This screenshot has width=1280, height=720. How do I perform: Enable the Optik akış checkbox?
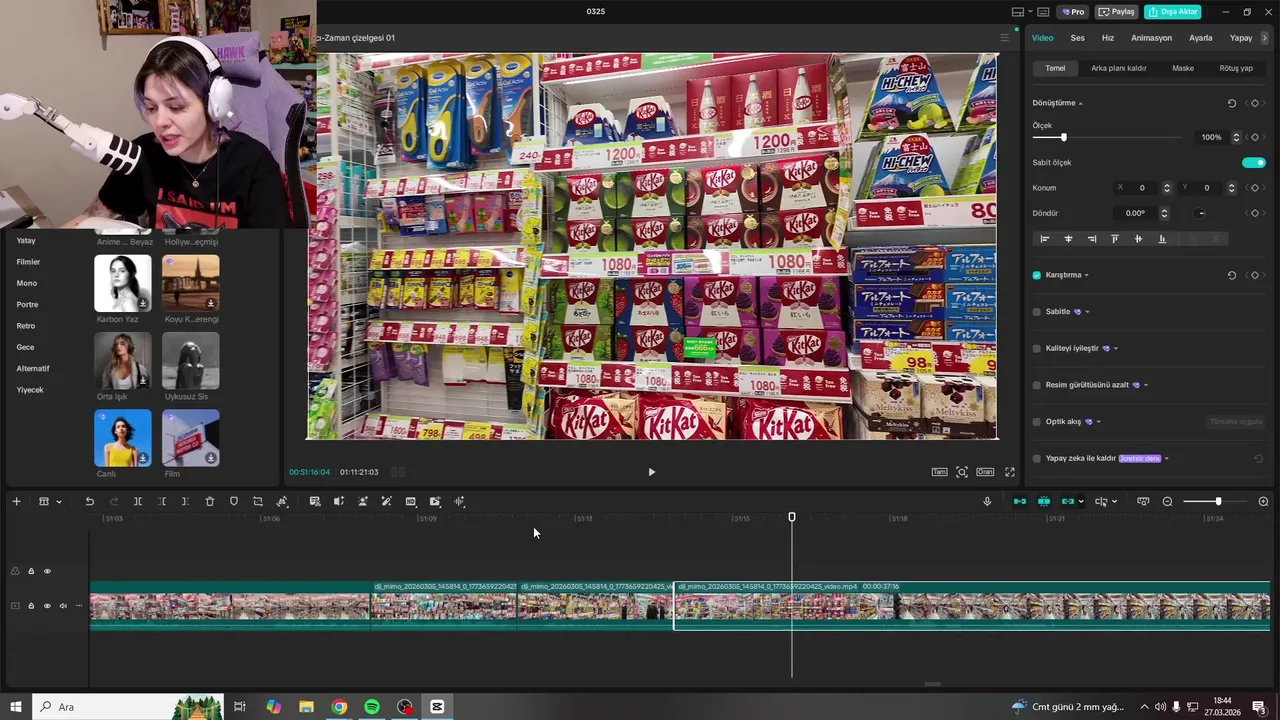click(x=1037, y=422)
